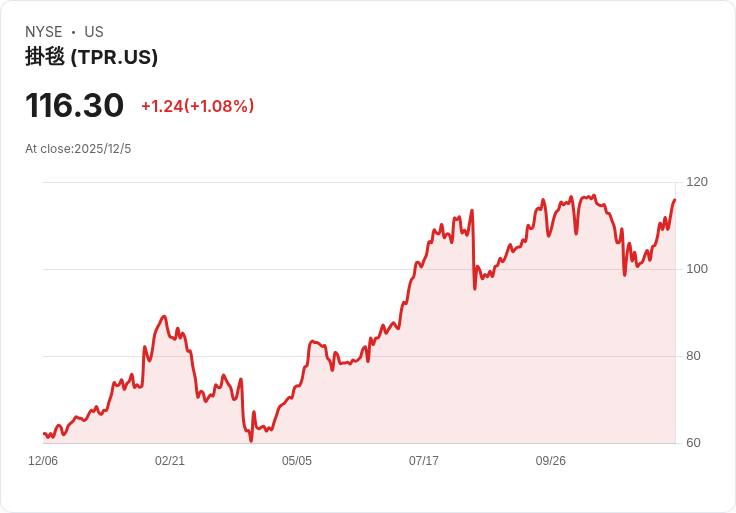Image resolution: width=736 pixels, height=513 pixels.
Task: Select the 12/06 date on x-axis
Action: click(x=43, y=461)
